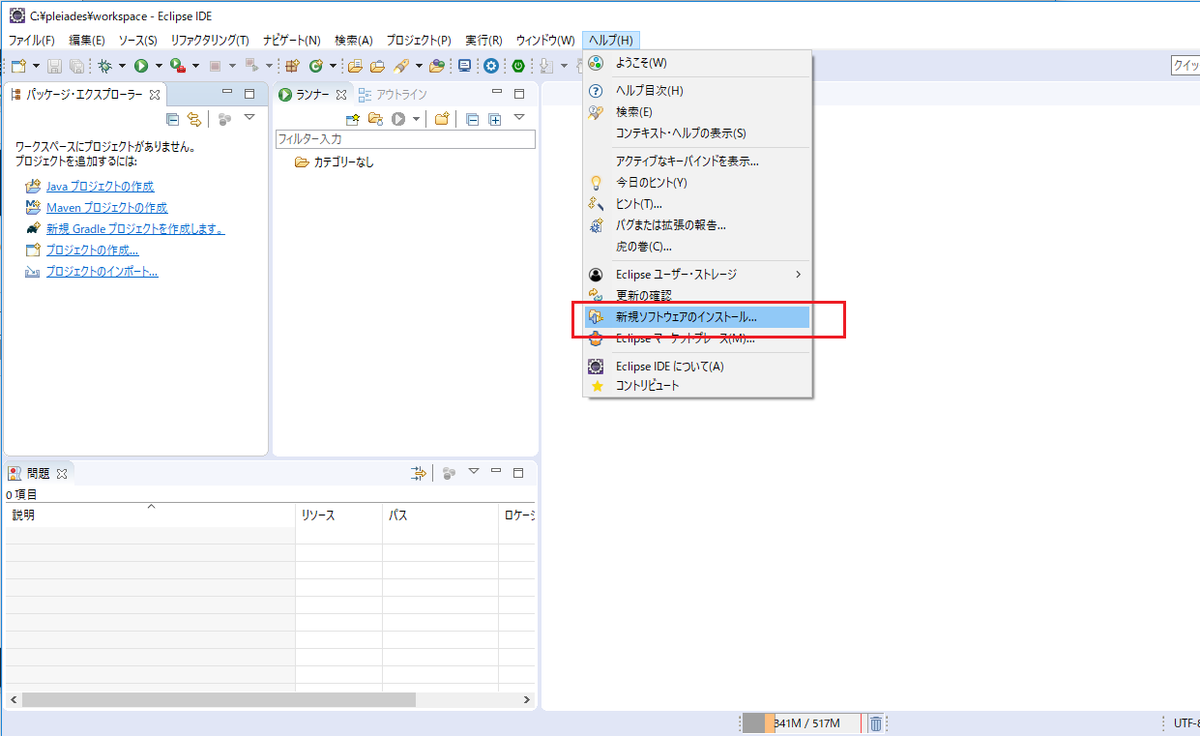This screenshot has width=1200, height=736.
Task: Click 新規 Gradle プロジェクト link
Action: point(135,229)
